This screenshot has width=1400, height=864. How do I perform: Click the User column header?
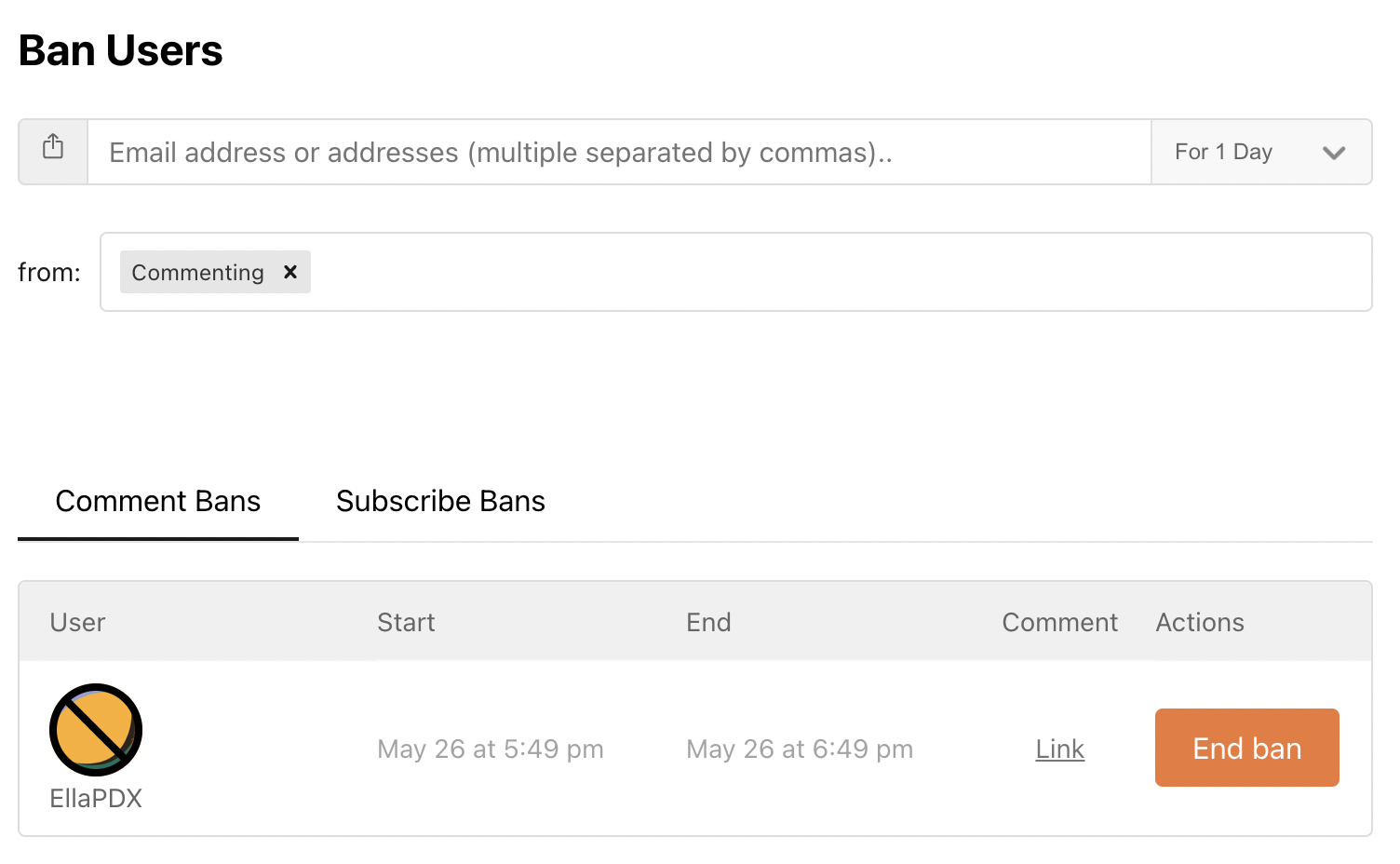click(77, 622)
